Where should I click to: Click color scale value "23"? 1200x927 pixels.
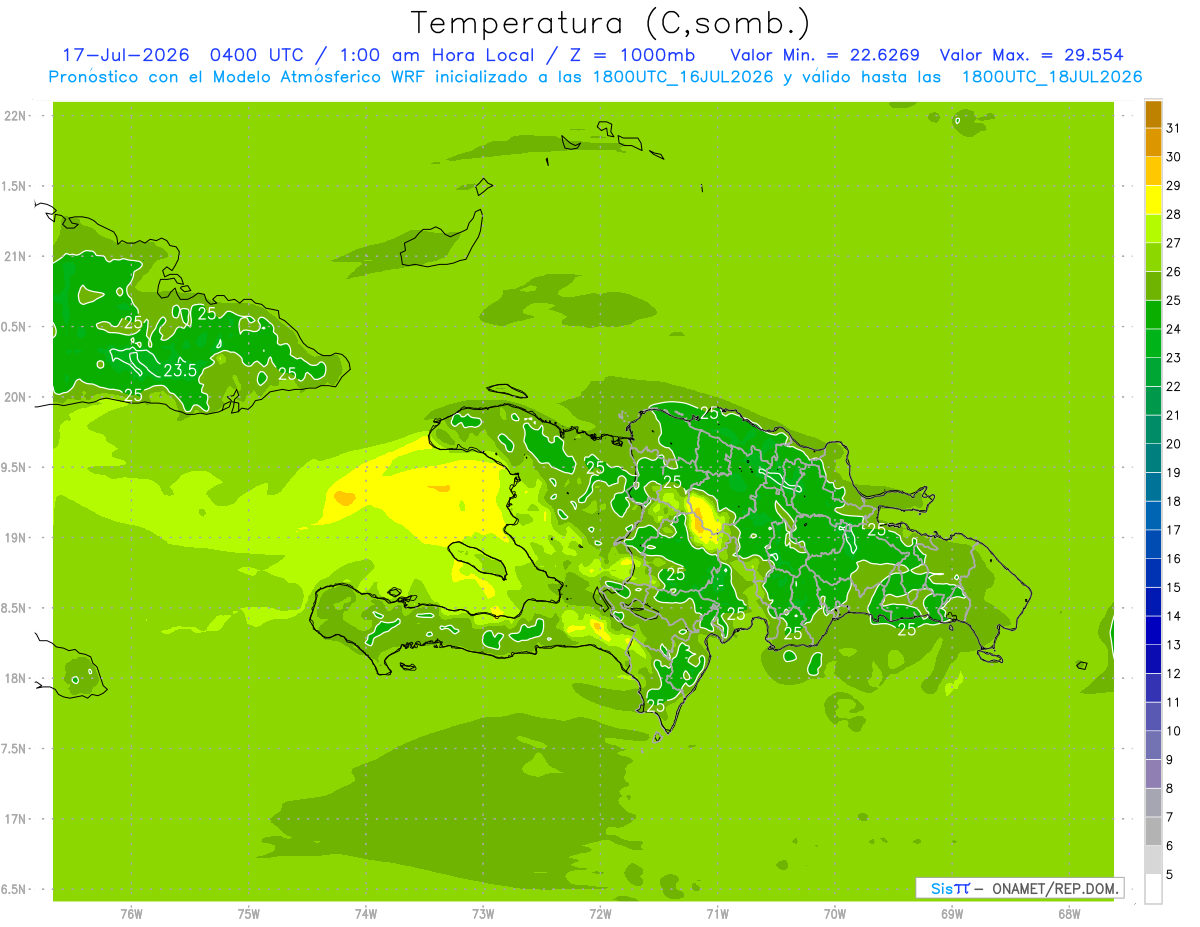(1173, 358)
